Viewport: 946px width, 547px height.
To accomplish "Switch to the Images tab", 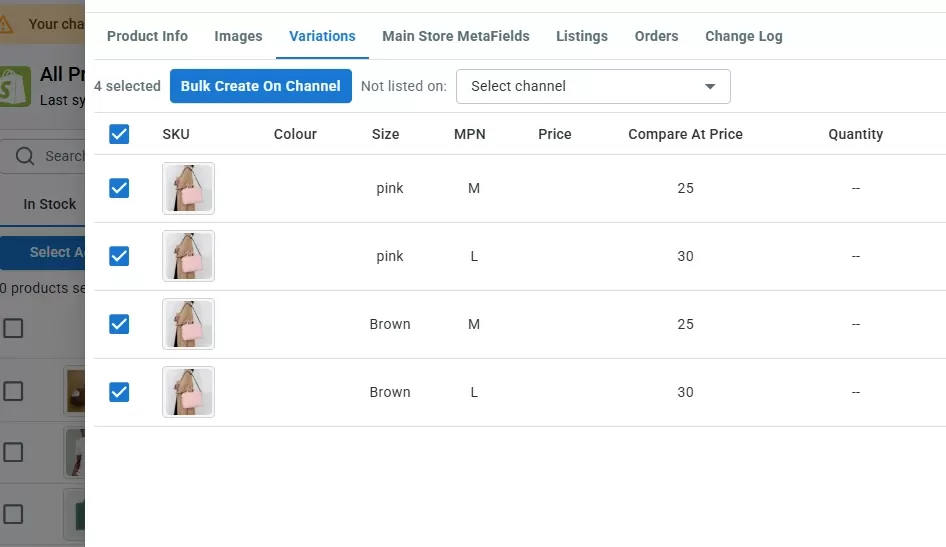I will point(238,36).
